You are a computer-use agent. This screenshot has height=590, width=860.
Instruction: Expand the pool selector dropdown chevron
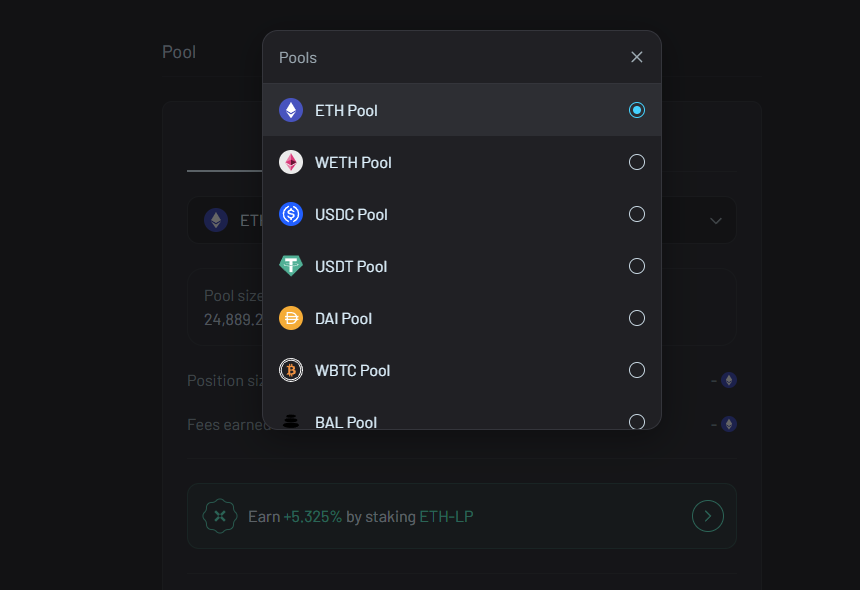[x=715, y=221]
